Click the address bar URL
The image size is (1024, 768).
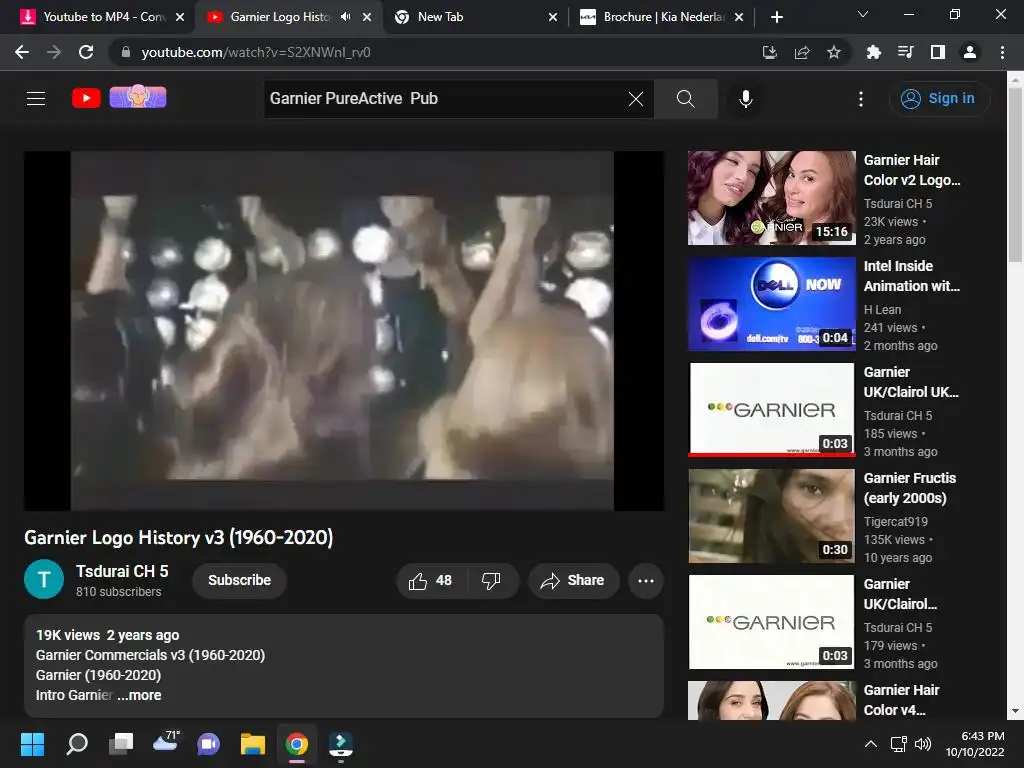pos(256,52)
